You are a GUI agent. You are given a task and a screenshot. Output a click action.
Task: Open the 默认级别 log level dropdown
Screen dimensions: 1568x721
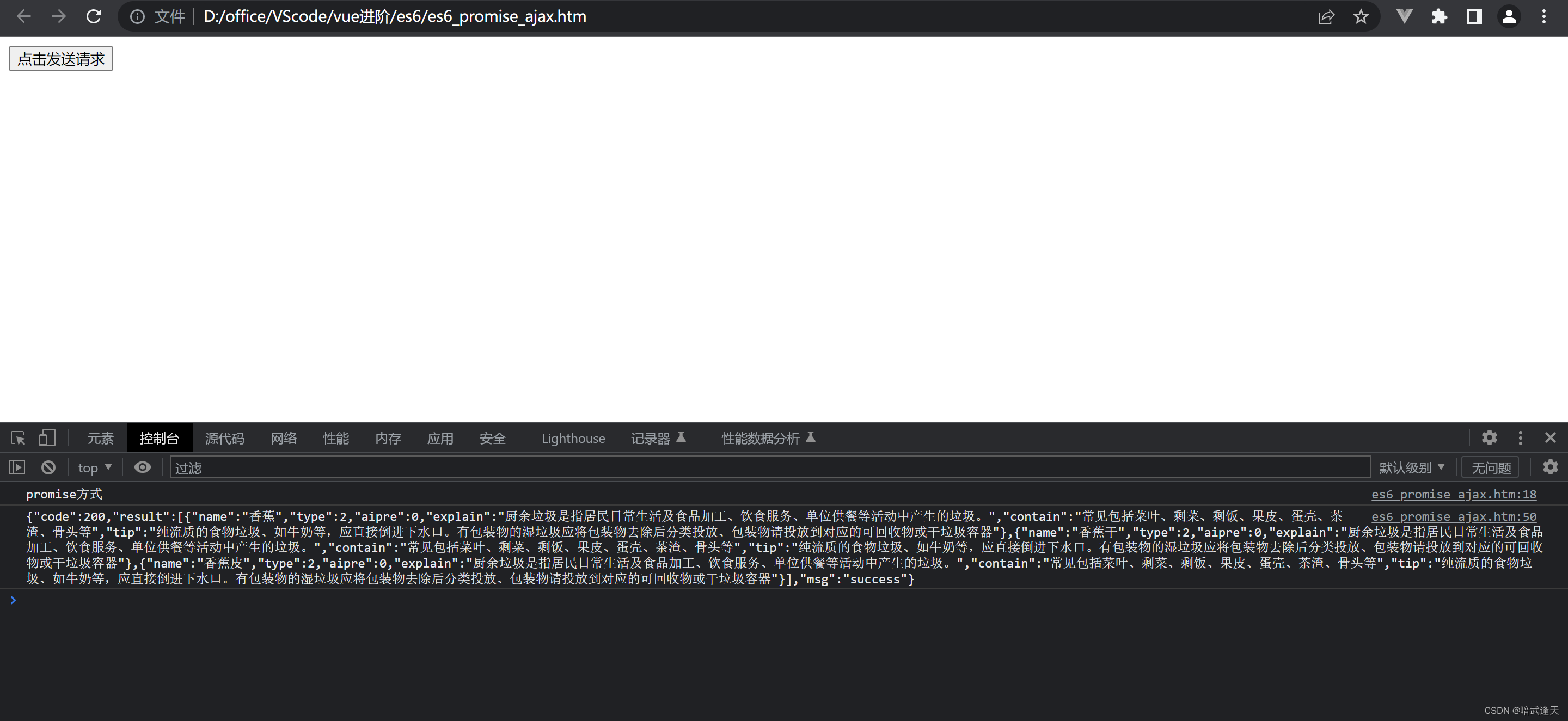(1411, 467)
